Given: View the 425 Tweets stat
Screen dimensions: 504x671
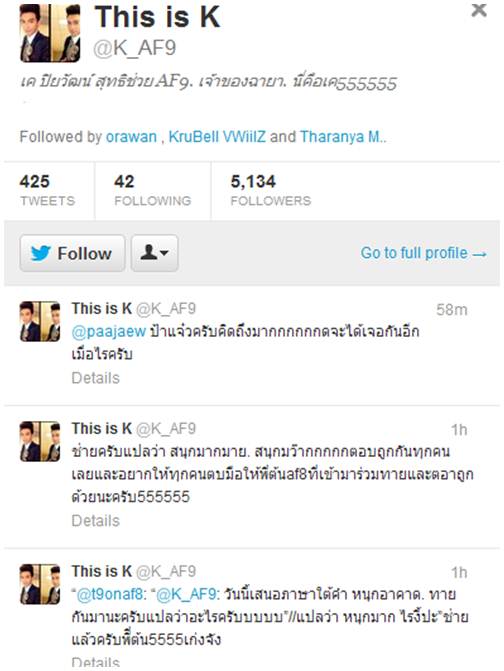Looking at the screenshot, I should pos(47,190).
